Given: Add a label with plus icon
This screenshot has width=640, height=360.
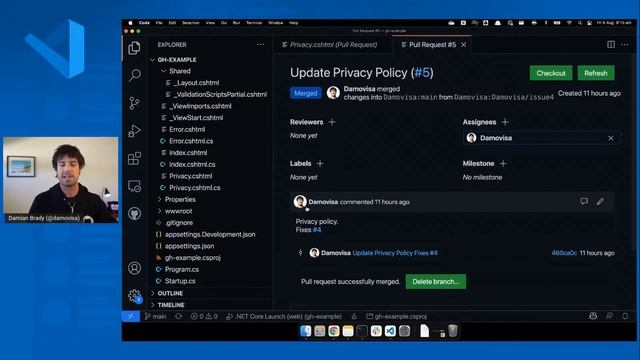Looking at the screenshot, I should [320, 164].
